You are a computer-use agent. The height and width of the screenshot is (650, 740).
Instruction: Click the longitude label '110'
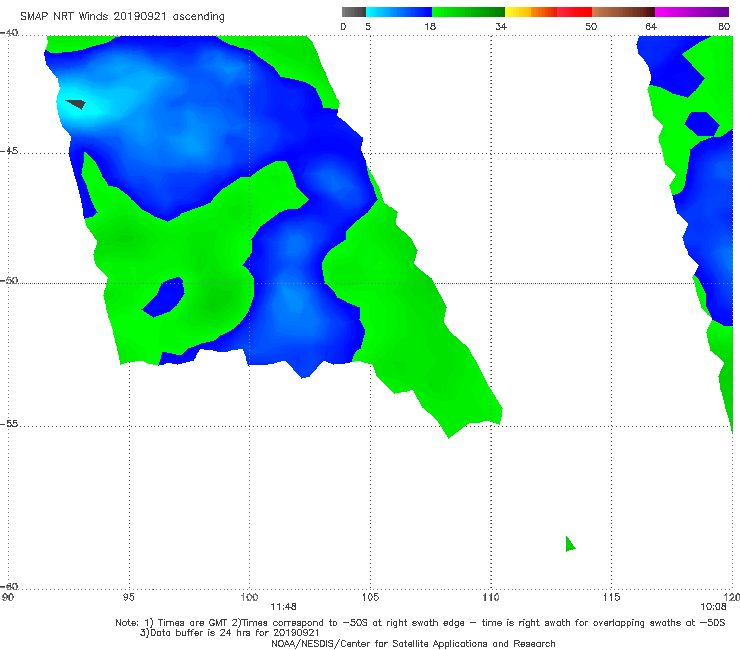(491, 598)
